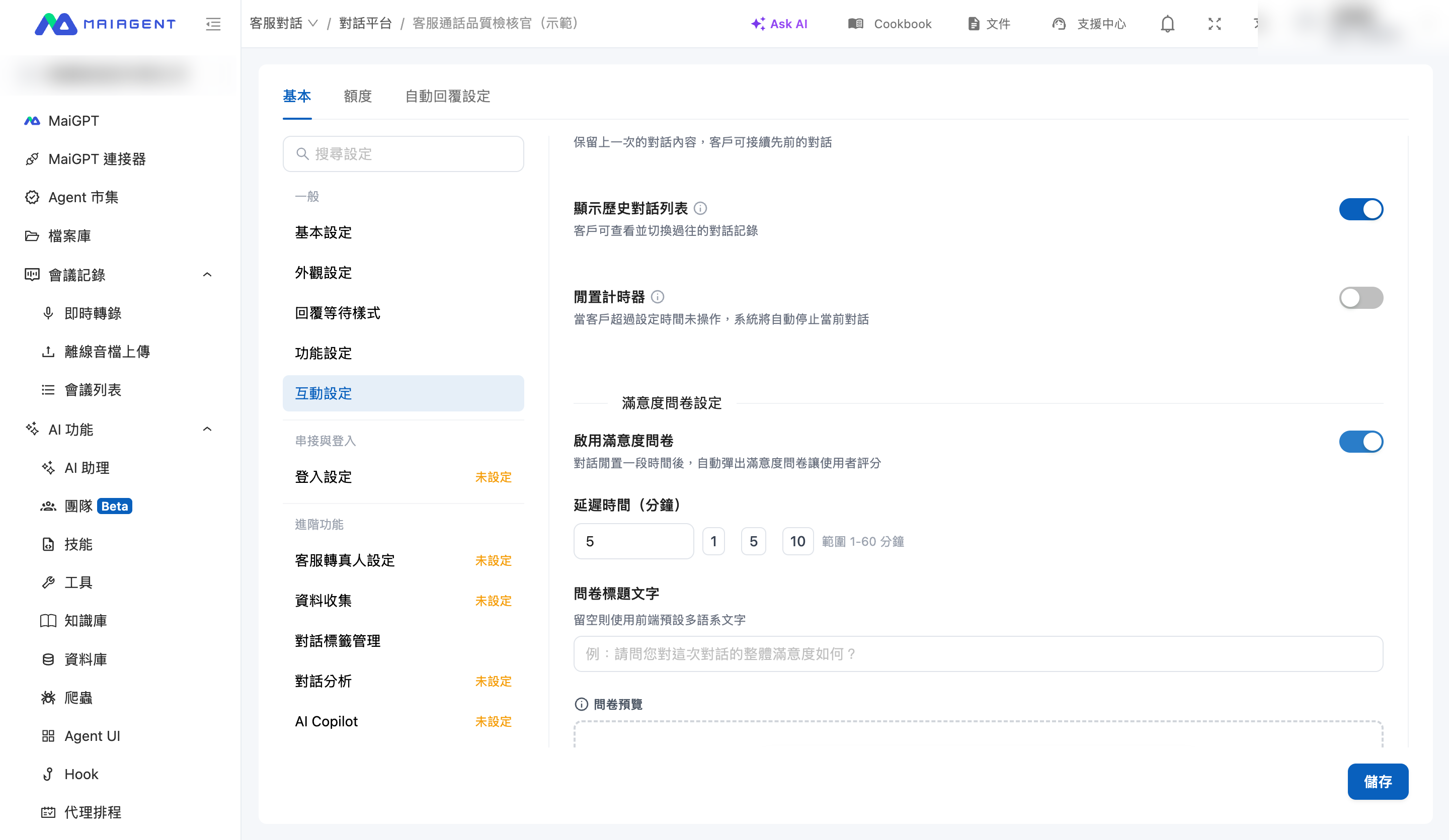Open 客服轉真人設定 section
The height and width of the screenshot is (840, 1449).
[x=403, y=560]
